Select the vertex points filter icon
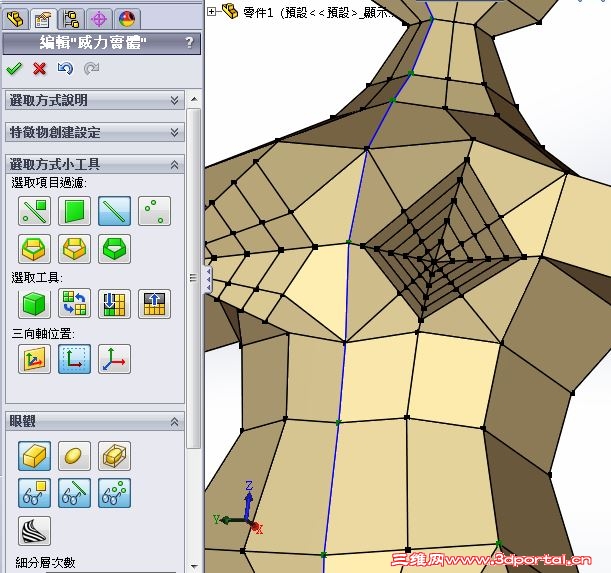This screenshot has width=611, height=573. pos(154,211)
